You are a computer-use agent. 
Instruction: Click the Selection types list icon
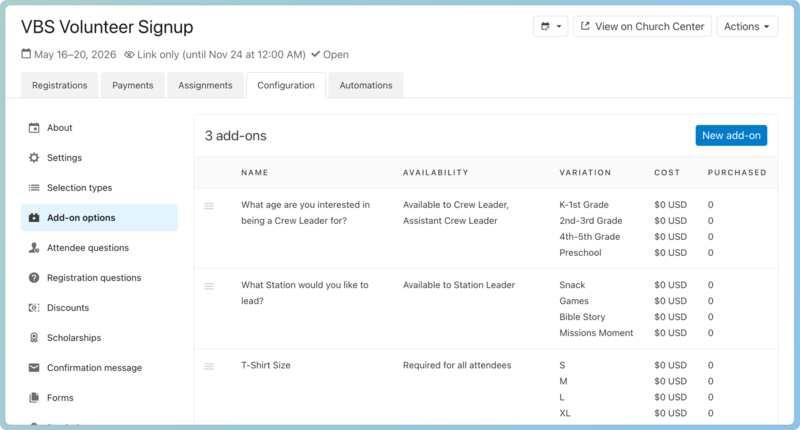pyautogui.click(x=34, y=188)
